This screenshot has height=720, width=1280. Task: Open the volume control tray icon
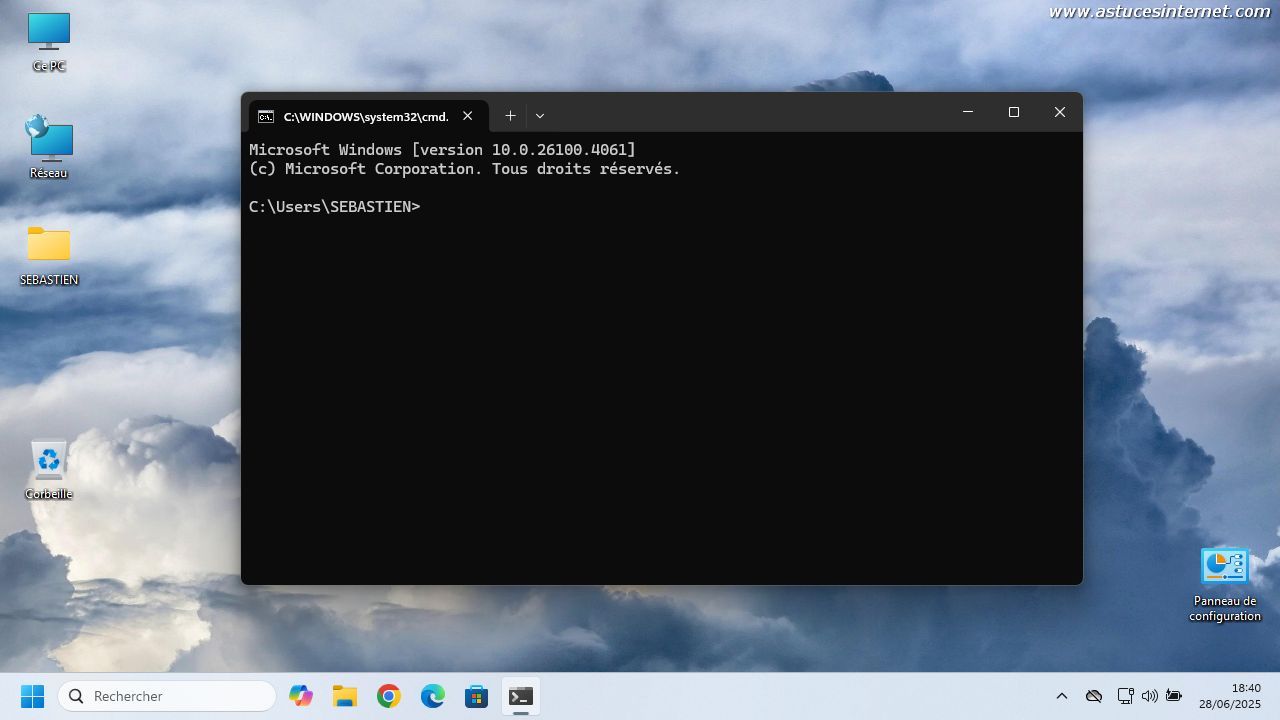(x=1149, y=696)
